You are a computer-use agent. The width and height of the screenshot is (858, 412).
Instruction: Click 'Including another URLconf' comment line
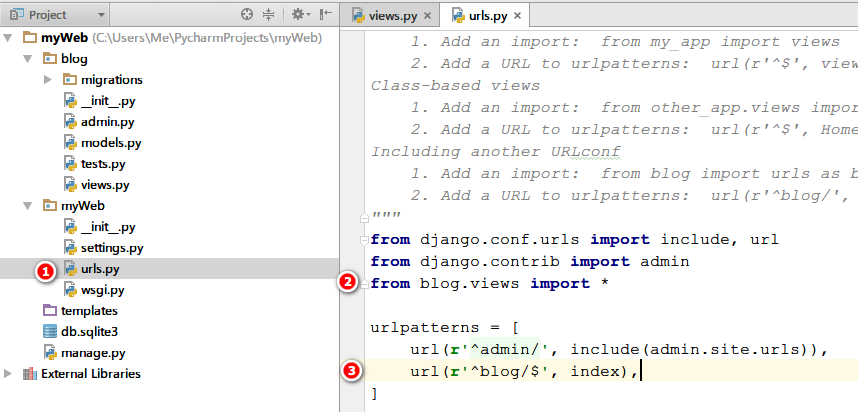click(496, 152)
